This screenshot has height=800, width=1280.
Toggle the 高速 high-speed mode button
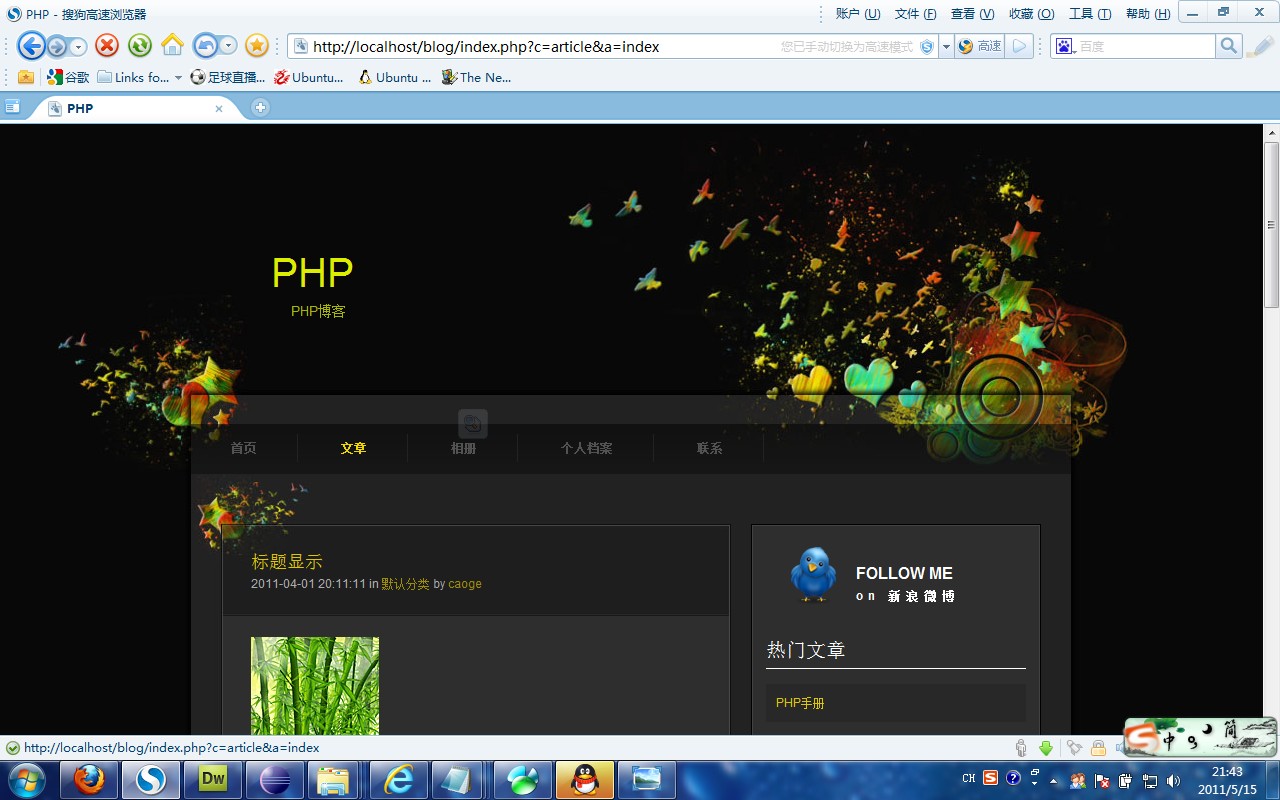coord(980,46)
